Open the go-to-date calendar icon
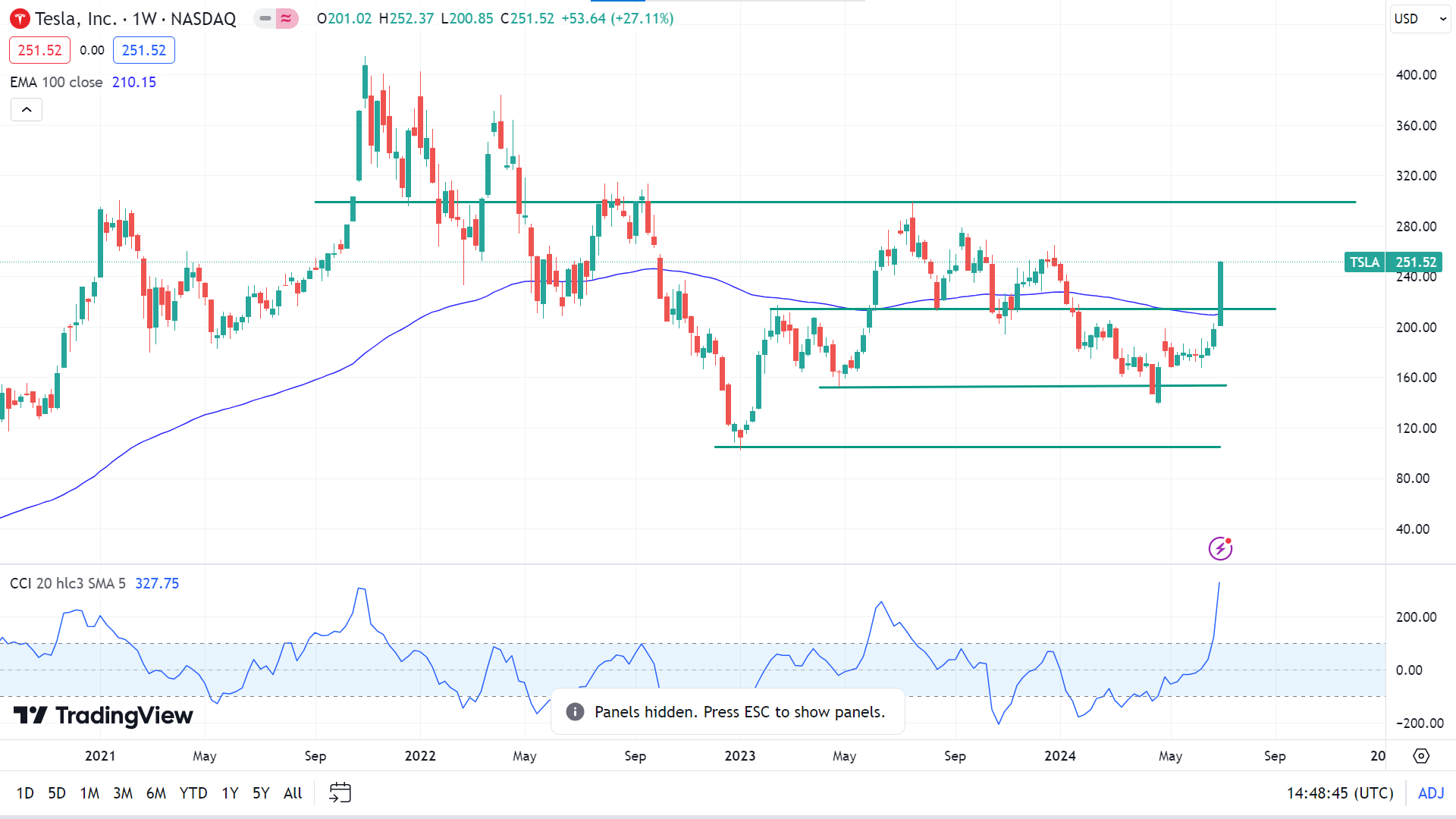The image size is (1456, 819). pyautogui.click(x=340, y=793)
